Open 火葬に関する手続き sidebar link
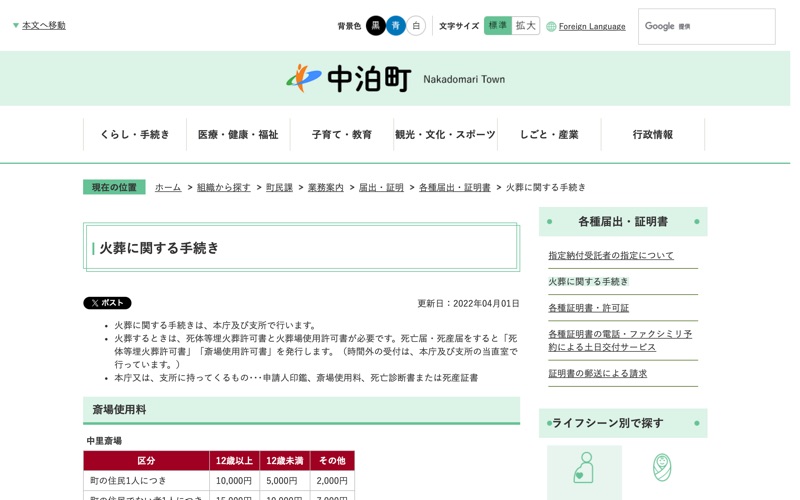The image size is (800, 500). 588,282
